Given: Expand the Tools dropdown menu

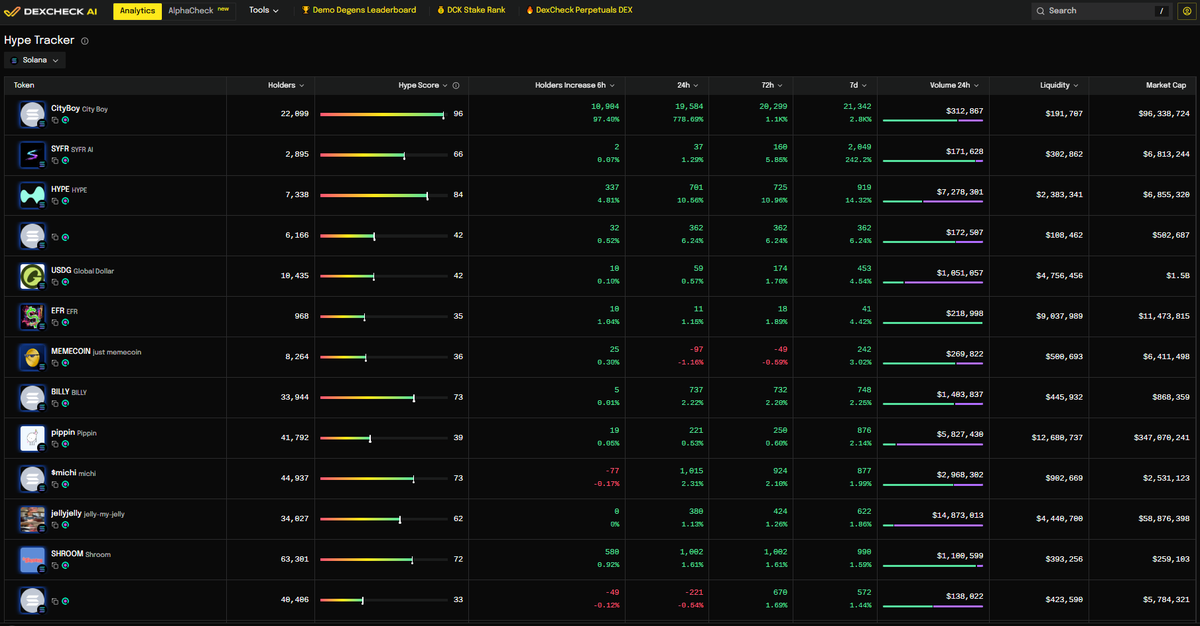Looking at the screenshot, I should (265, 10).
